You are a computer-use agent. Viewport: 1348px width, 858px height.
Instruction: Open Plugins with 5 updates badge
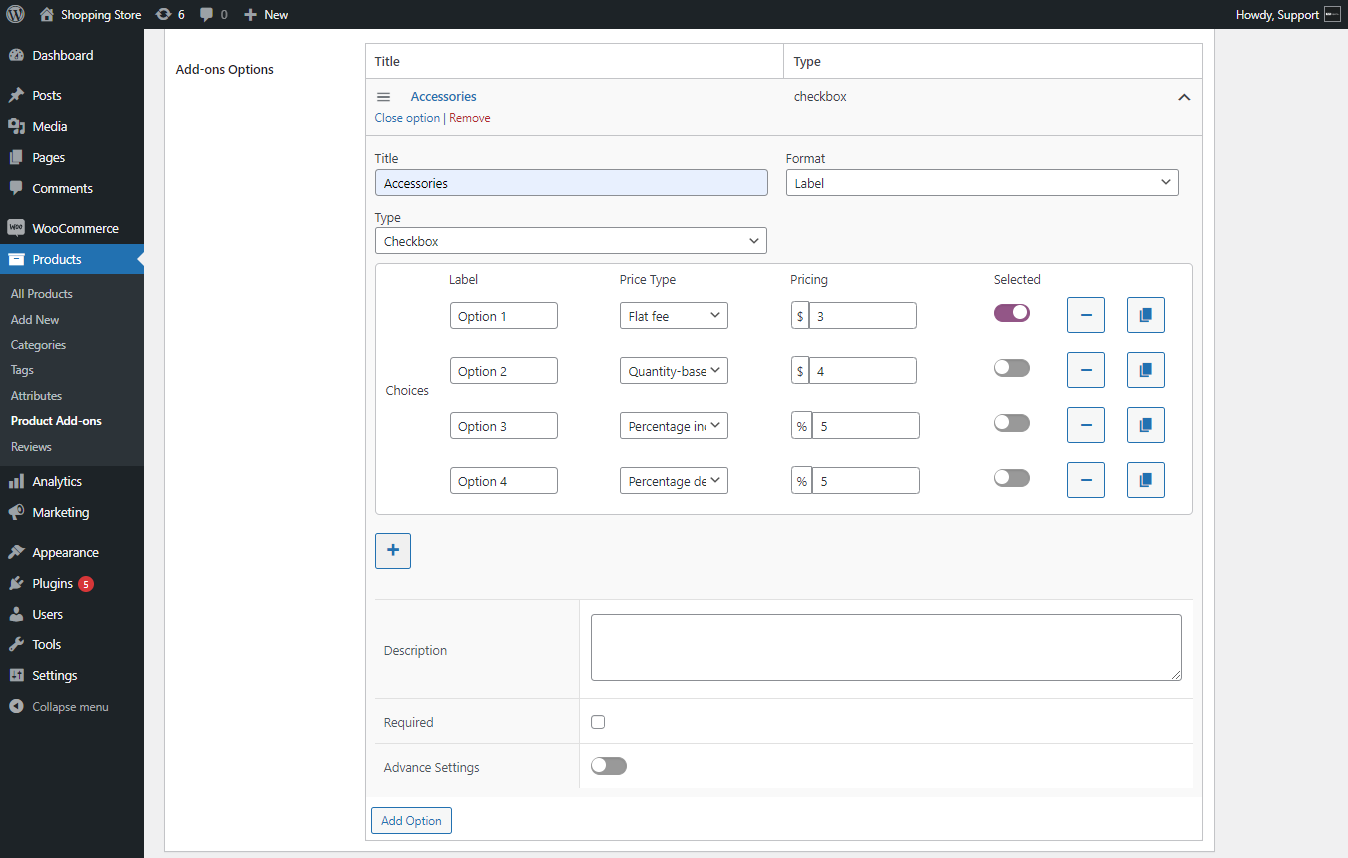click(72, 584)
